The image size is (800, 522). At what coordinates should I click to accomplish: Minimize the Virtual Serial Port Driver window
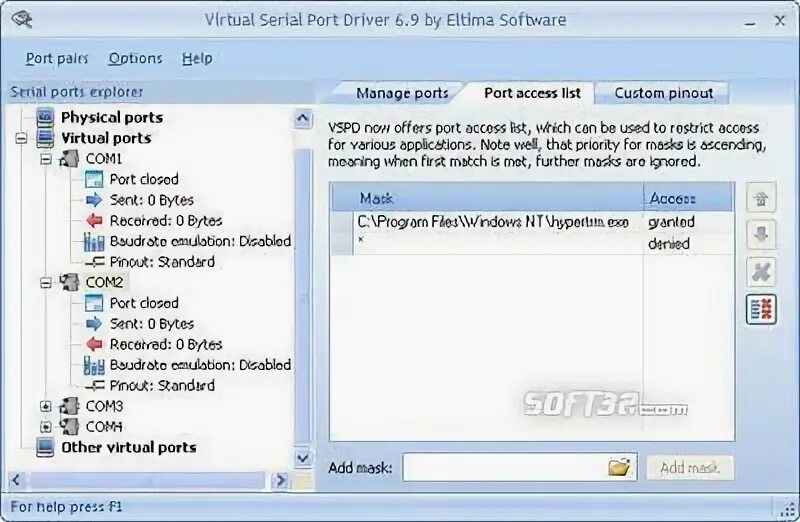coord(749,21)
